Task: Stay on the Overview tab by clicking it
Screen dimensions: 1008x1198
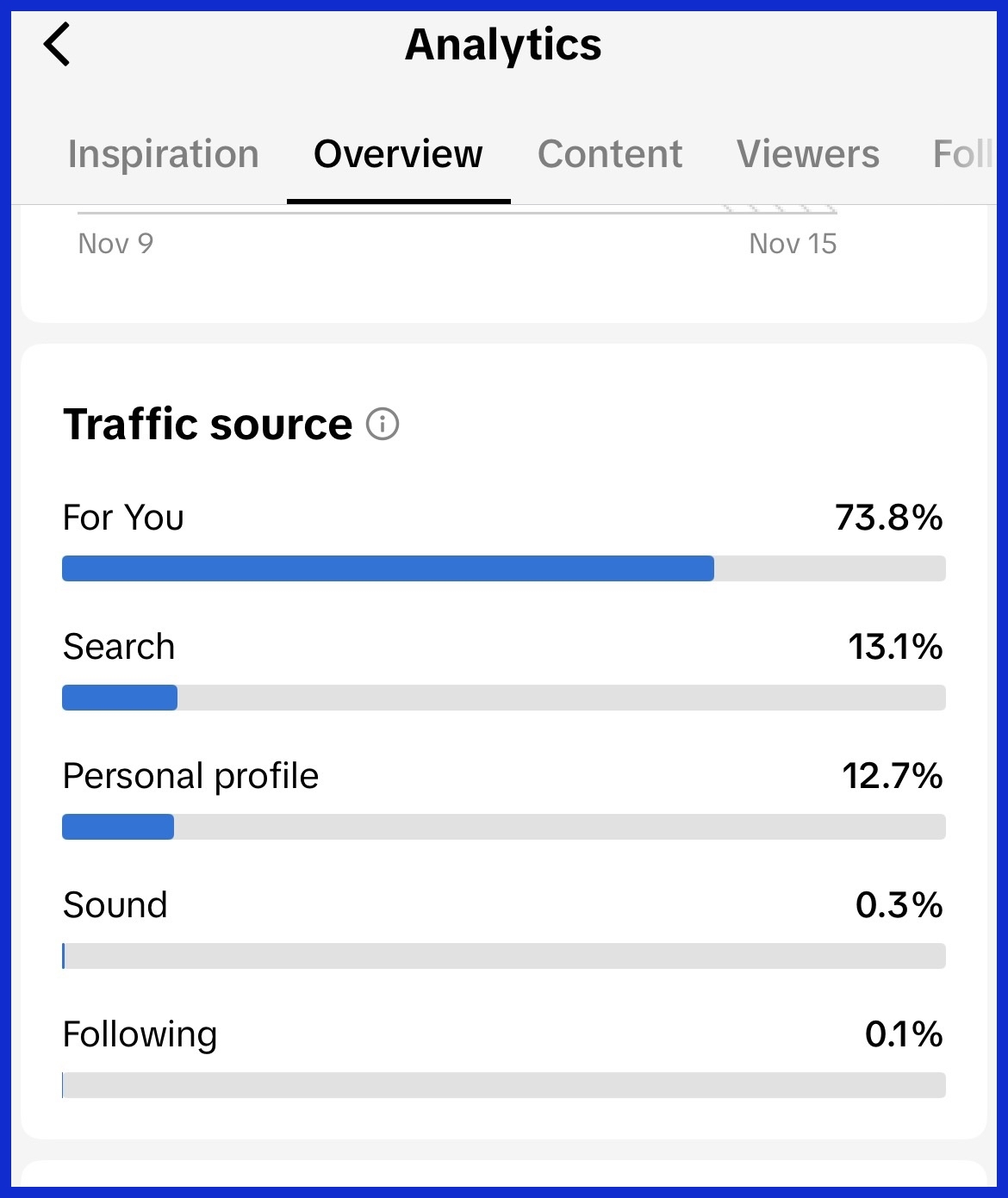Action: [x=397, y=155]
